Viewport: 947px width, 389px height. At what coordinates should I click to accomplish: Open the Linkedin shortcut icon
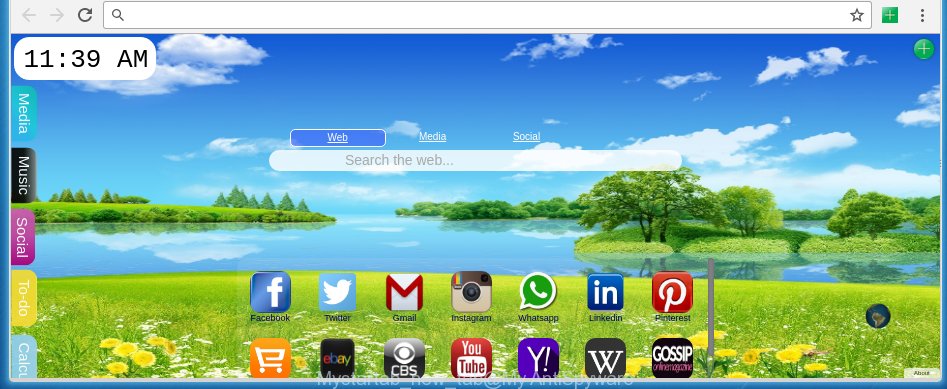coord(605,292)
